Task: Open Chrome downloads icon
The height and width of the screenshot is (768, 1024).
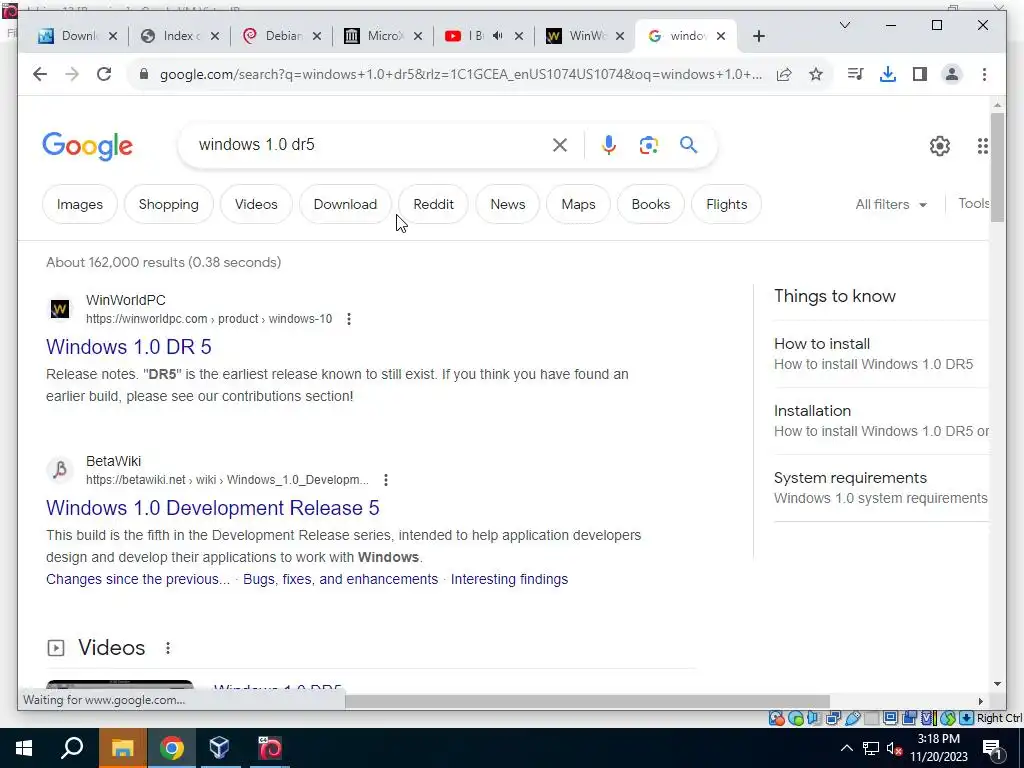Action: [x=888, y=74]
